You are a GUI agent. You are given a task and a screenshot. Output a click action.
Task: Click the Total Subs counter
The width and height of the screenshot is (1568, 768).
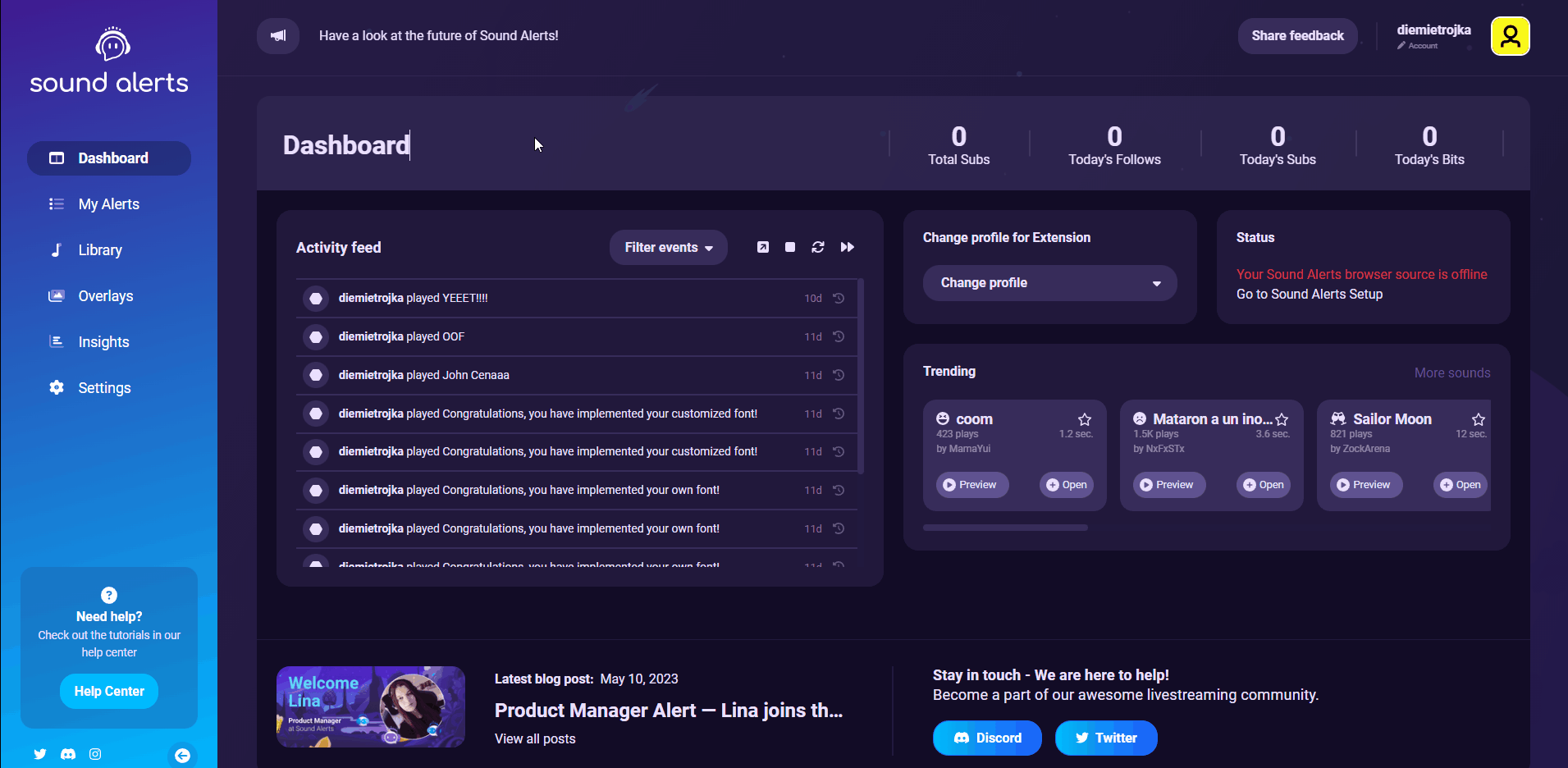958,144
